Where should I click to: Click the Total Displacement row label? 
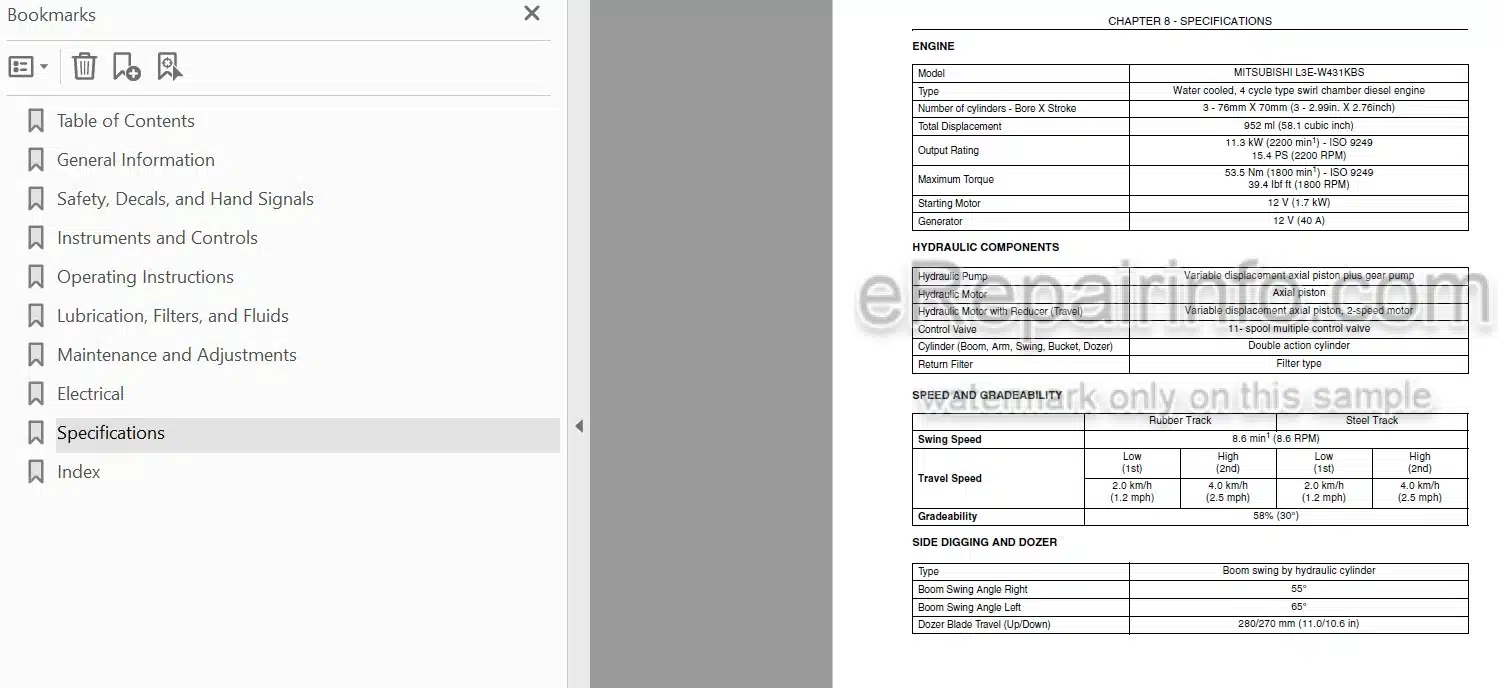959,126
